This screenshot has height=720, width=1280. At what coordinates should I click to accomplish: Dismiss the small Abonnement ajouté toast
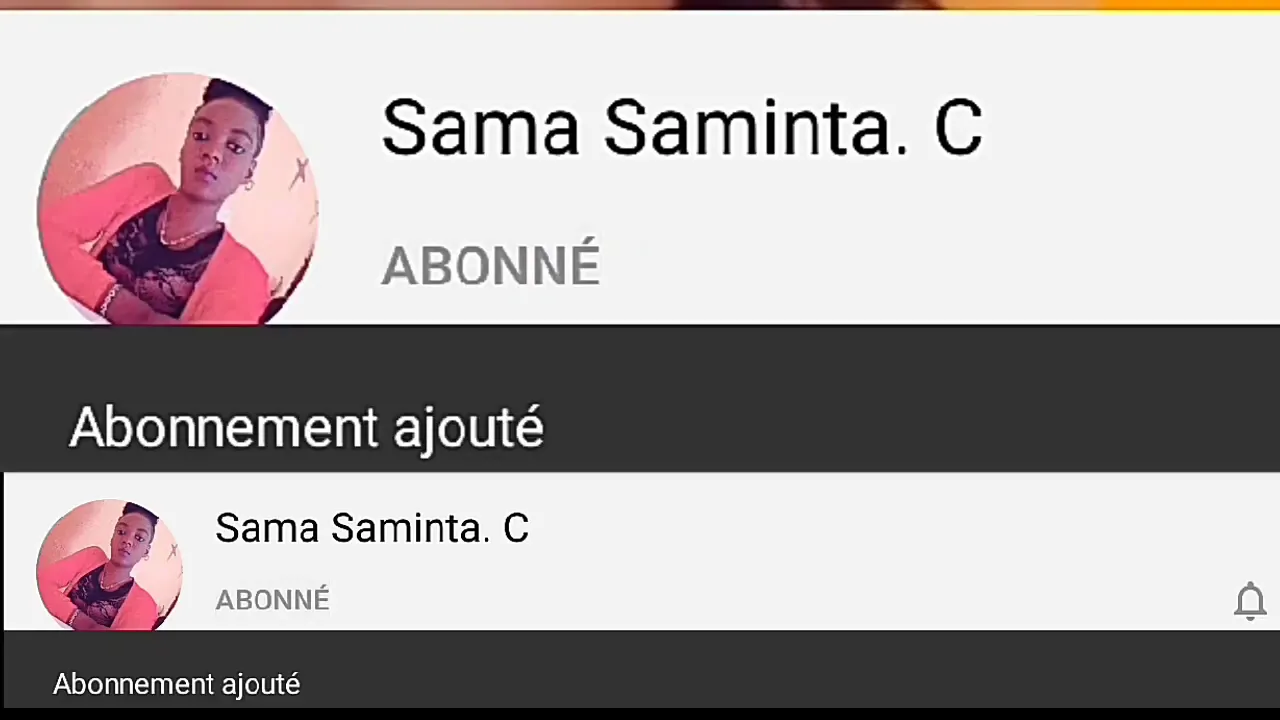176,684
